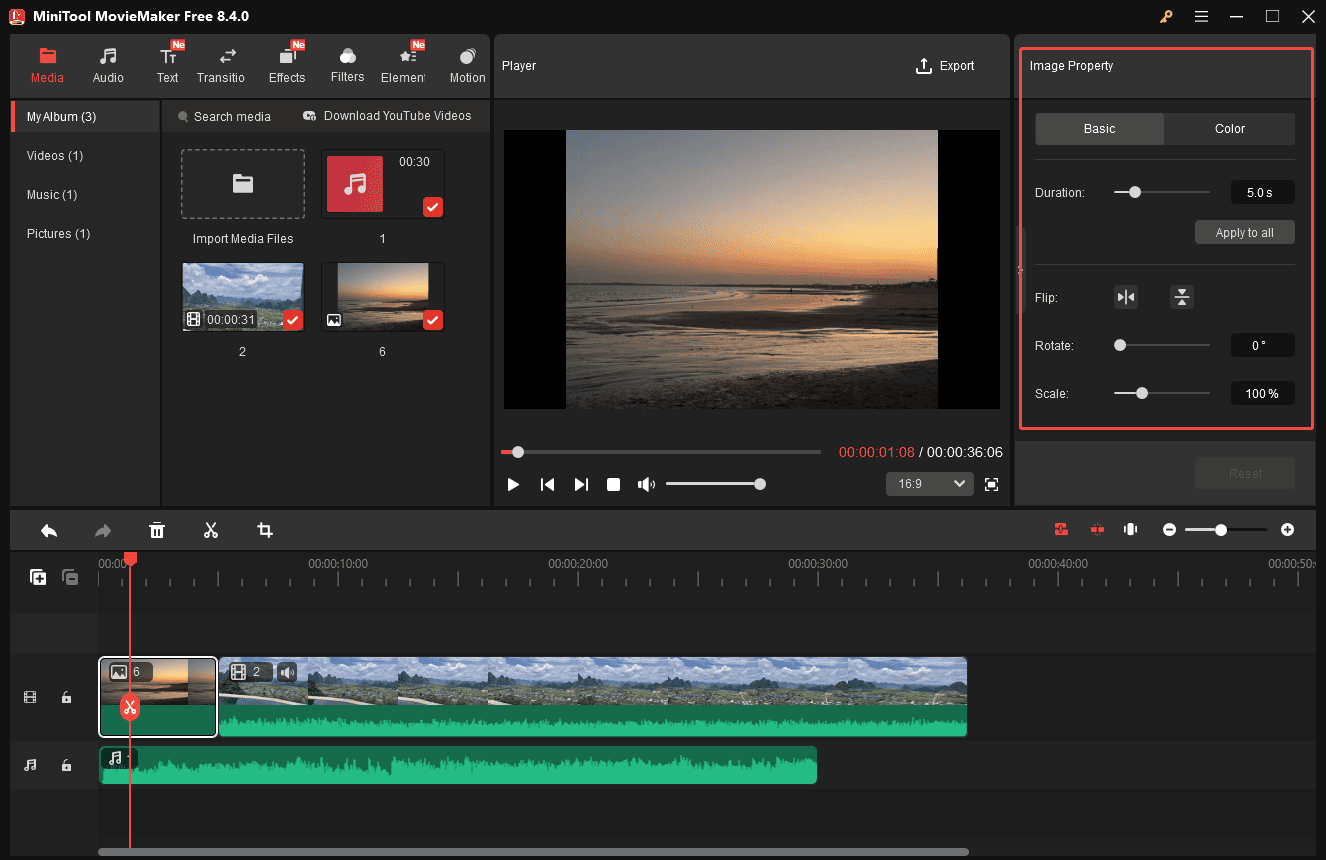Open the Elements library
The width and height of the screenshot is (1326, 860).
point(404,64)
